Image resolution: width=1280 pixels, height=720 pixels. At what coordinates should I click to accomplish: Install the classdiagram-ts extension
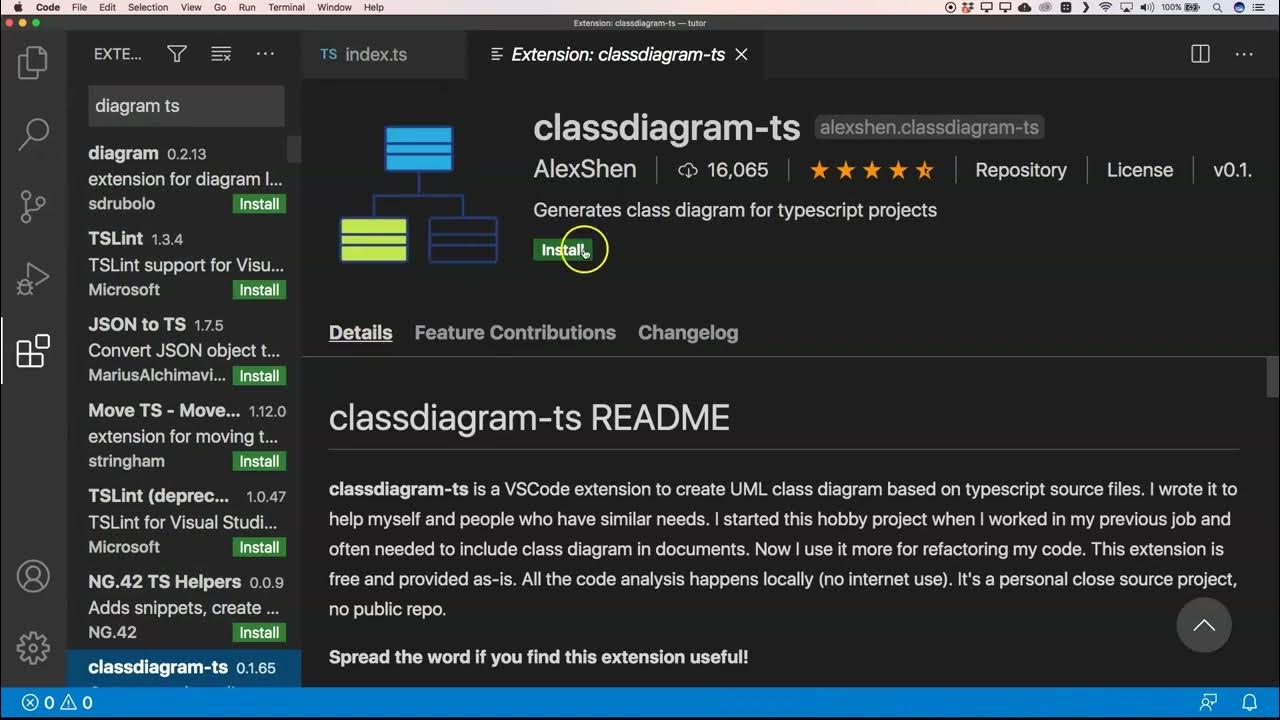click(x=563, y=250)
